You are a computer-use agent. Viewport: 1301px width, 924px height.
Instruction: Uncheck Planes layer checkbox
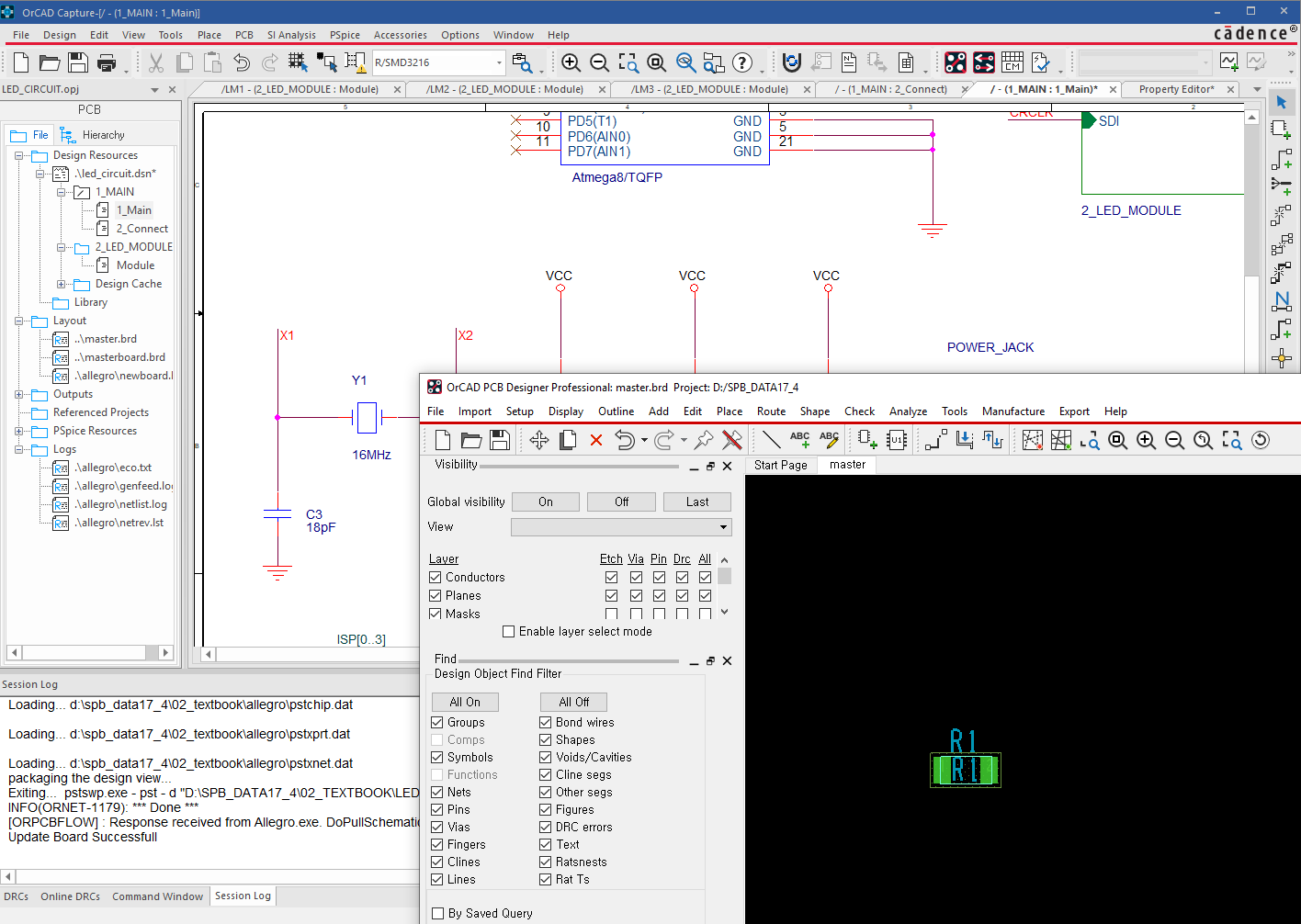[436, 596]
